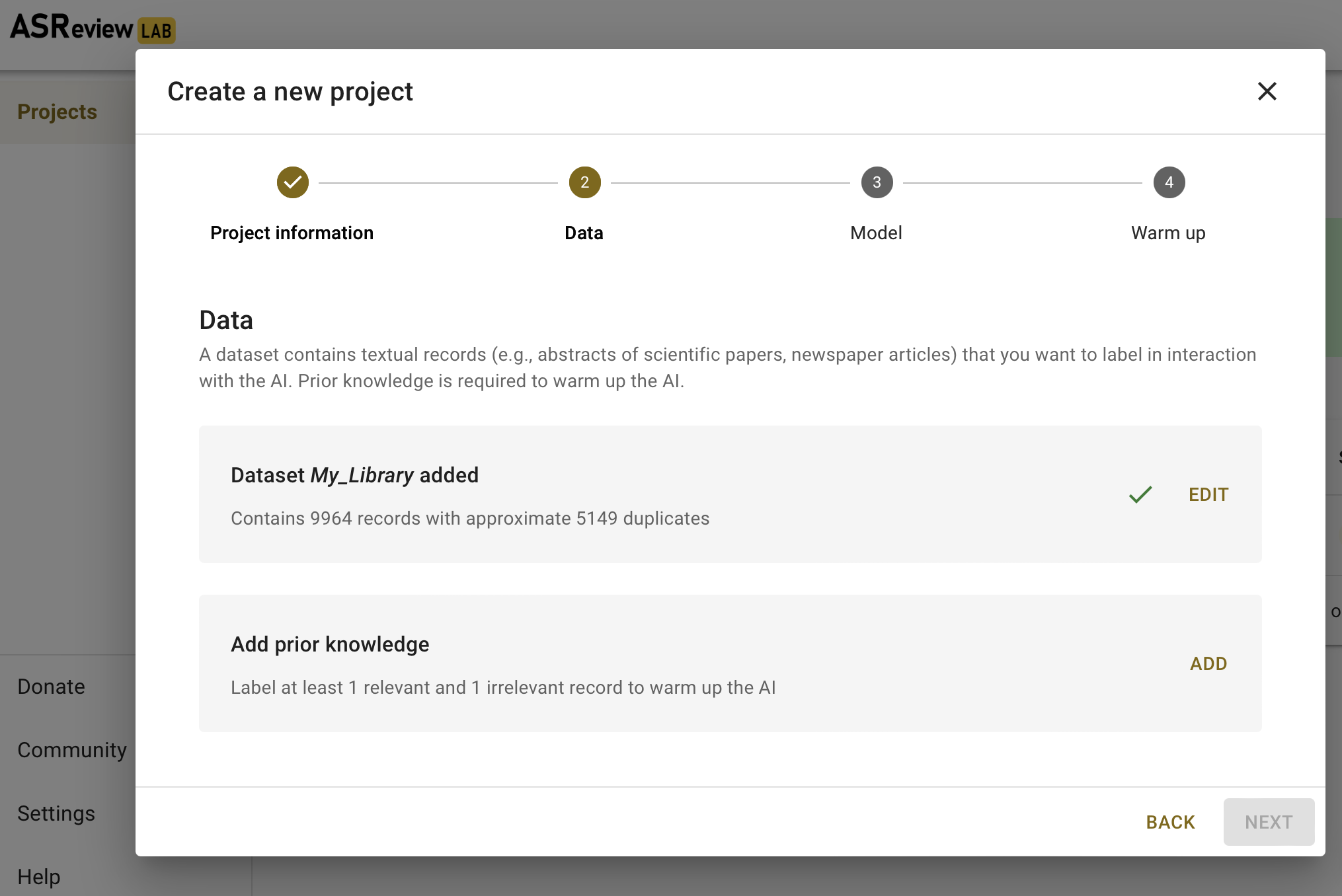Viewport: 1342px width, 896px height.
Task: Select the Warm up step label
Action: point(1168,233)
